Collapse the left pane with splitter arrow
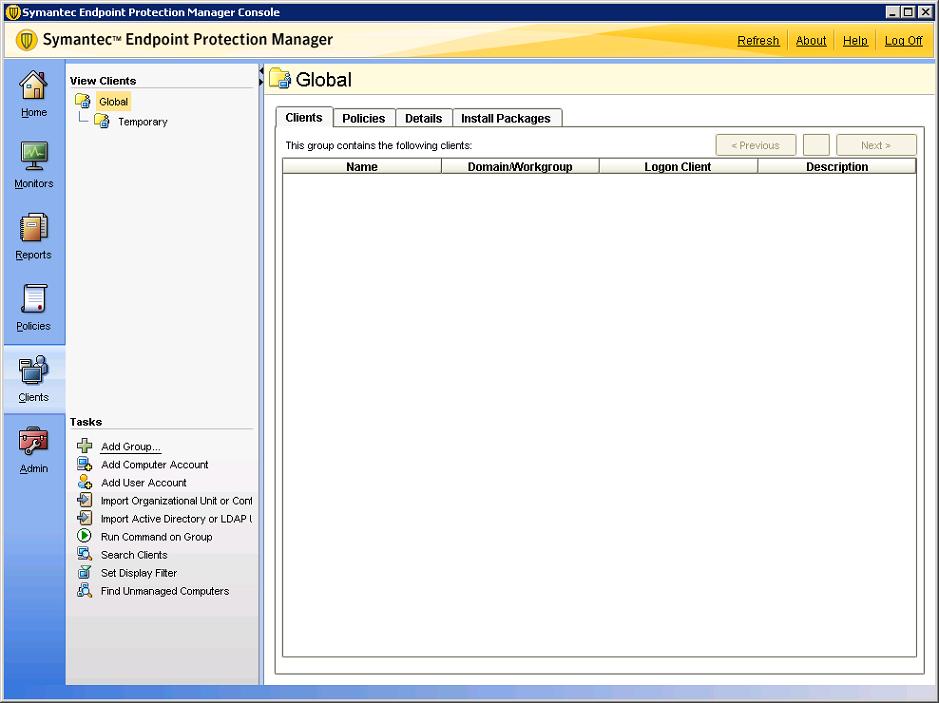 pyautogui.click(x=261, y=71)
